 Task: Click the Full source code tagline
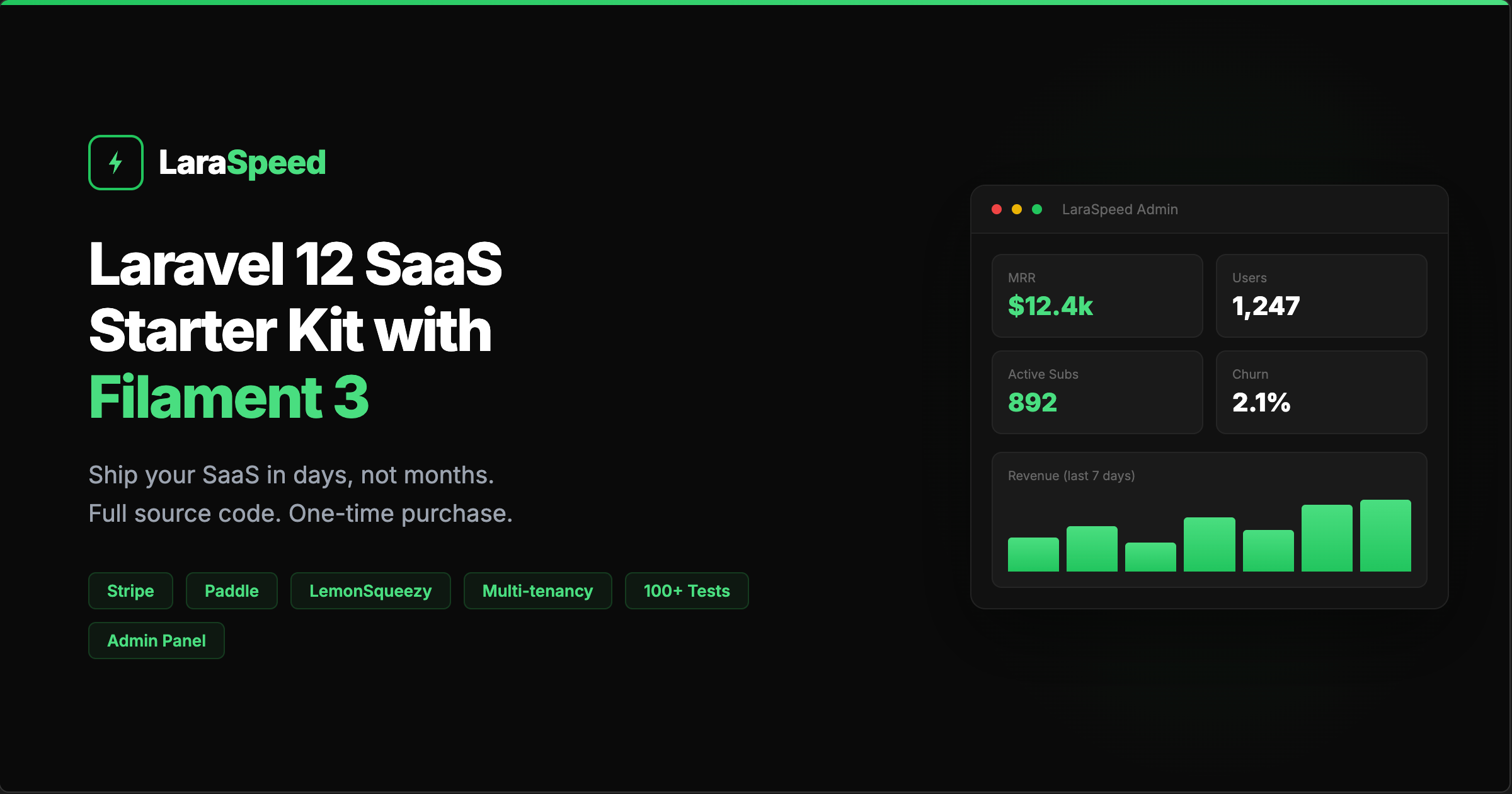(x=301, y=514)
